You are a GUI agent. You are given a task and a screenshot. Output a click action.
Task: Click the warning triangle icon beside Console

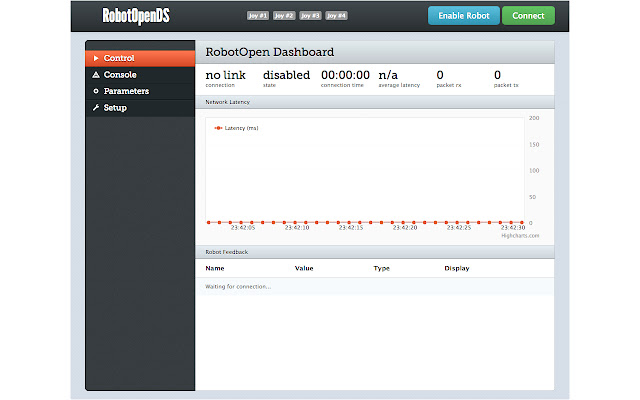[x=95, y=75]
